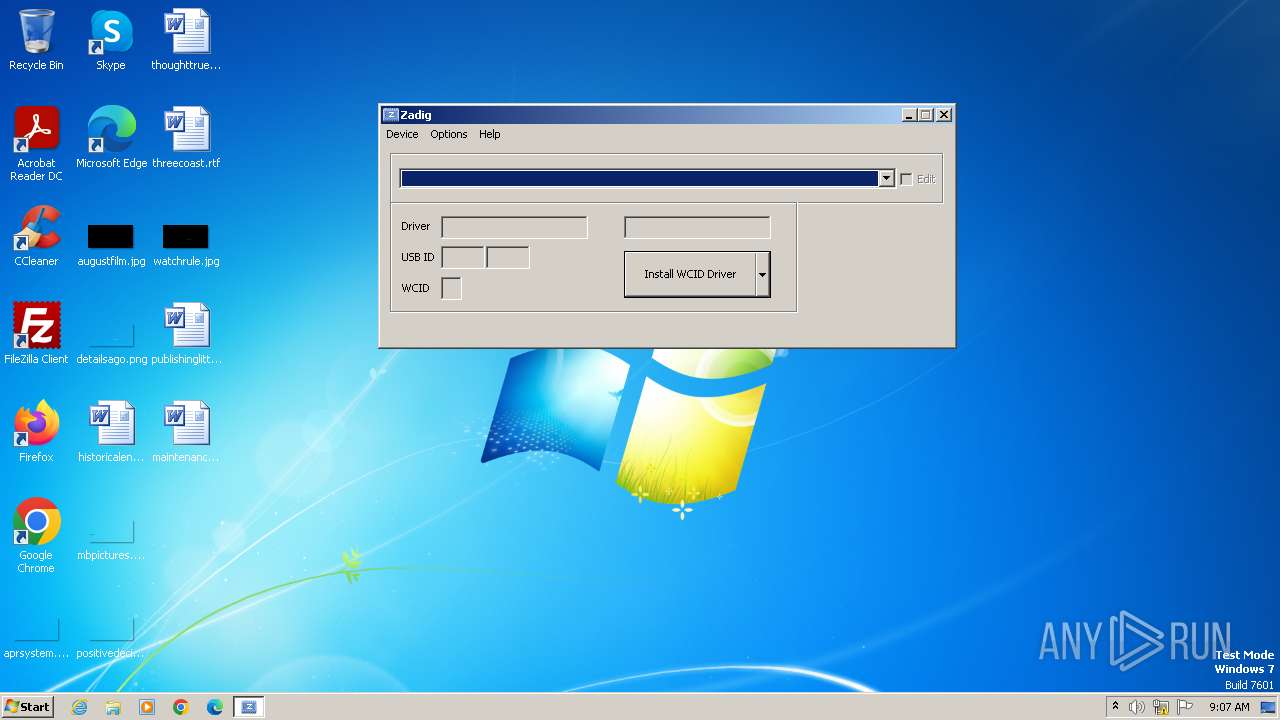Select the threecoast.rtf file icon
Image resolution: width=1280 pixels, height=720 pixels.
186,138
